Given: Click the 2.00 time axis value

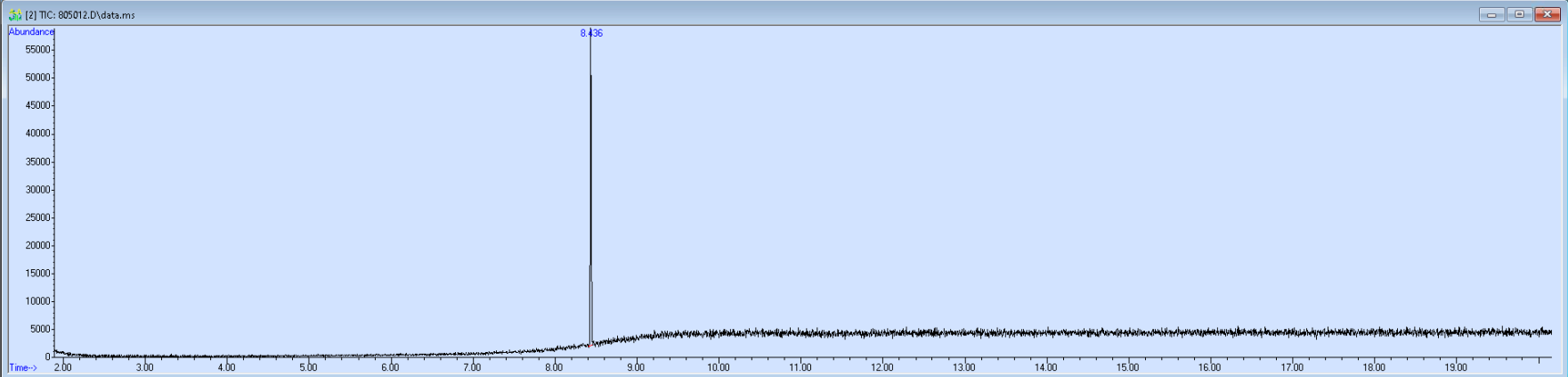Looking at the screenshot, I should click(x=62, y=367).
